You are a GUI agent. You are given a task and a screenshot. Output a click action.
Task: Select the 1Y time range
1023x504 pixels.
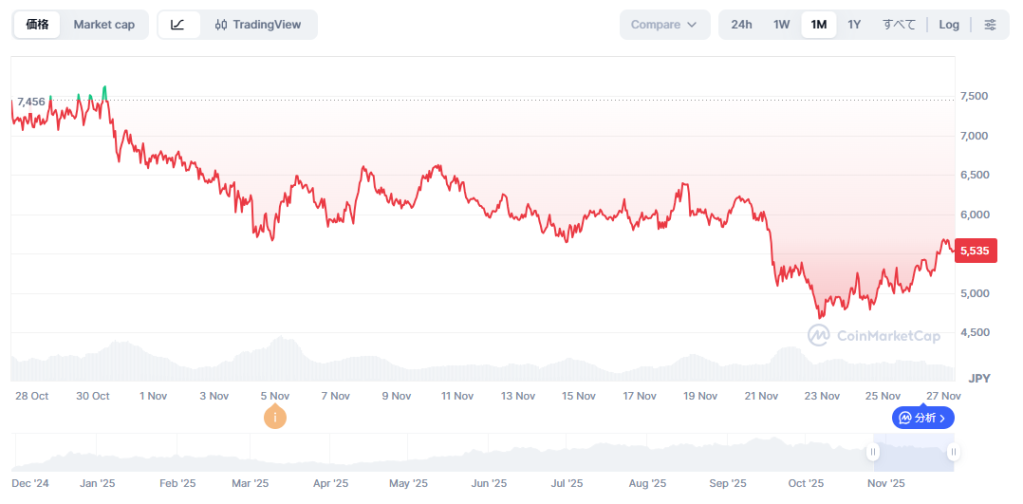(854, 25)
